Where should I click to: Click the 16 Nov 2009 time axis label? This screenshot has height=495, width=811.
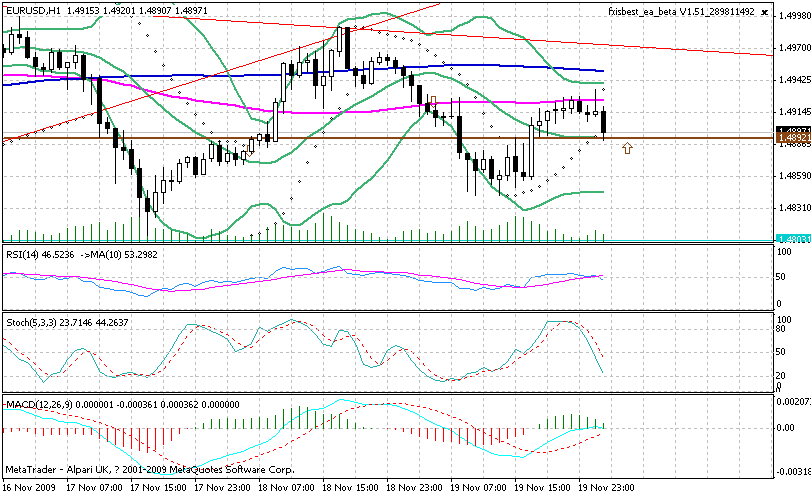pyautogui.click(x=29, y=487)
